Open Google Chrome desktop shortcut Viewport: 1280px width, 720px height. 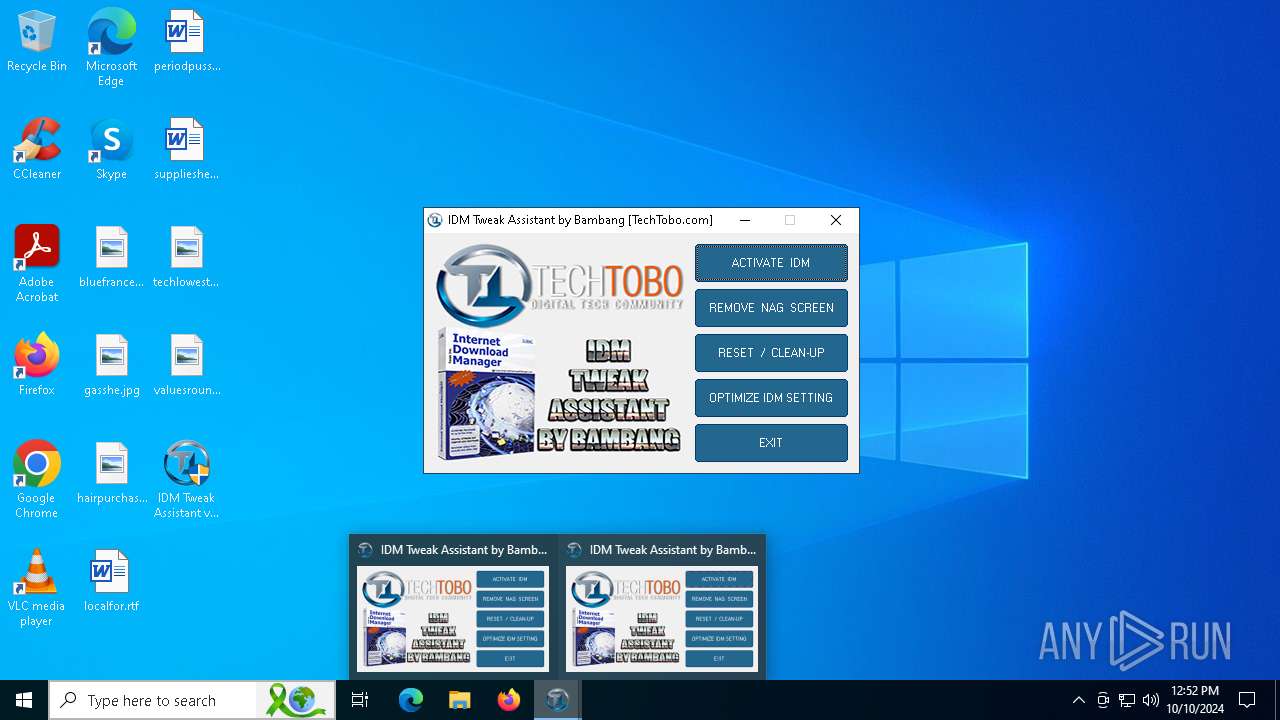(x=37, y=480)
